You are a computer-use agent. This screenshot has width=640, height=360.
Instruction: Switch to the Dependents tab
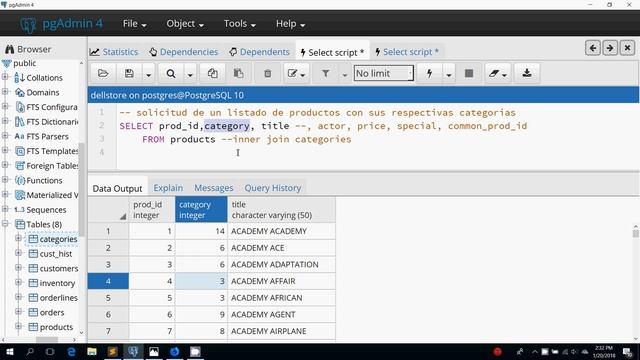(x=259, y=52)
